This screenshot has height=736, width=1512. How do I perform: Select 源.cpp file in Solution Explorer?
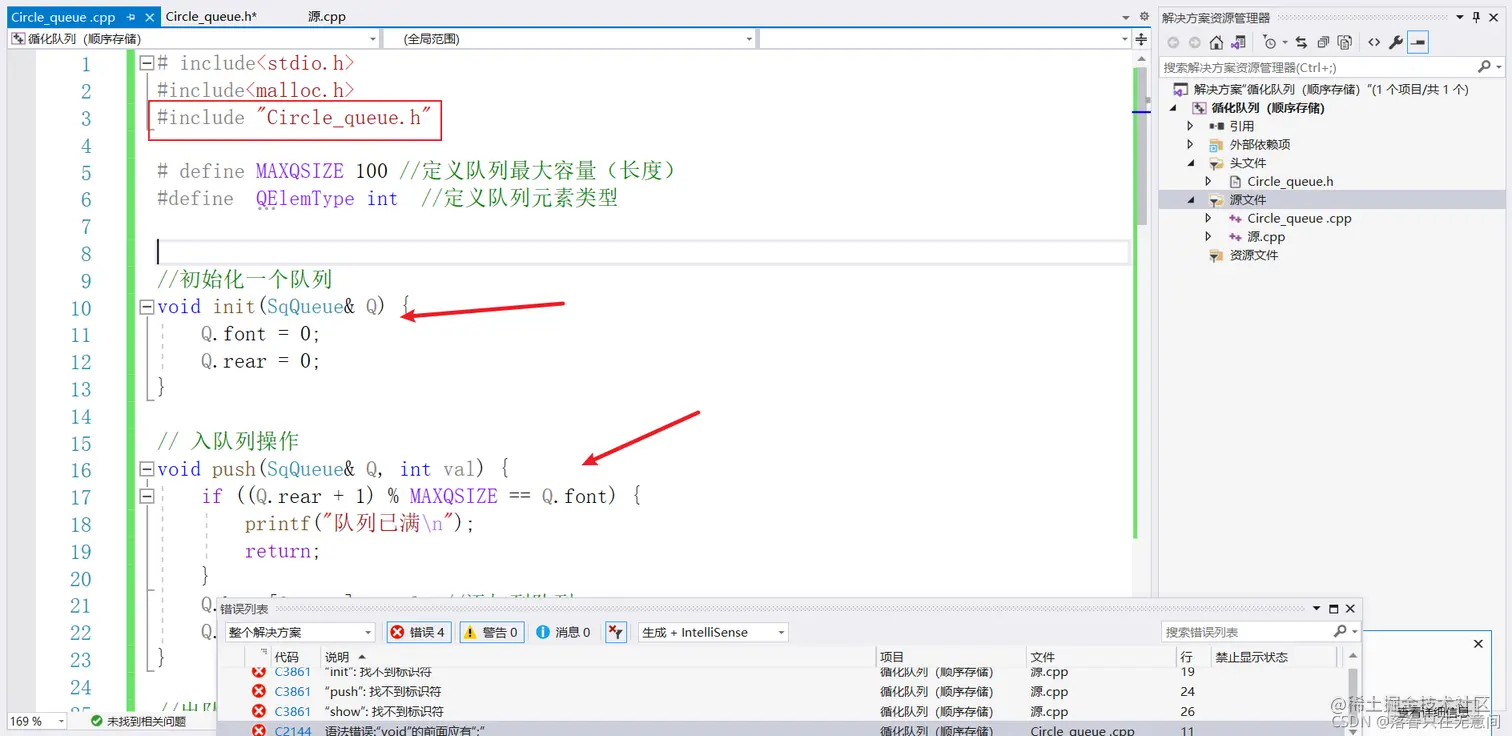click(1266, 237)
